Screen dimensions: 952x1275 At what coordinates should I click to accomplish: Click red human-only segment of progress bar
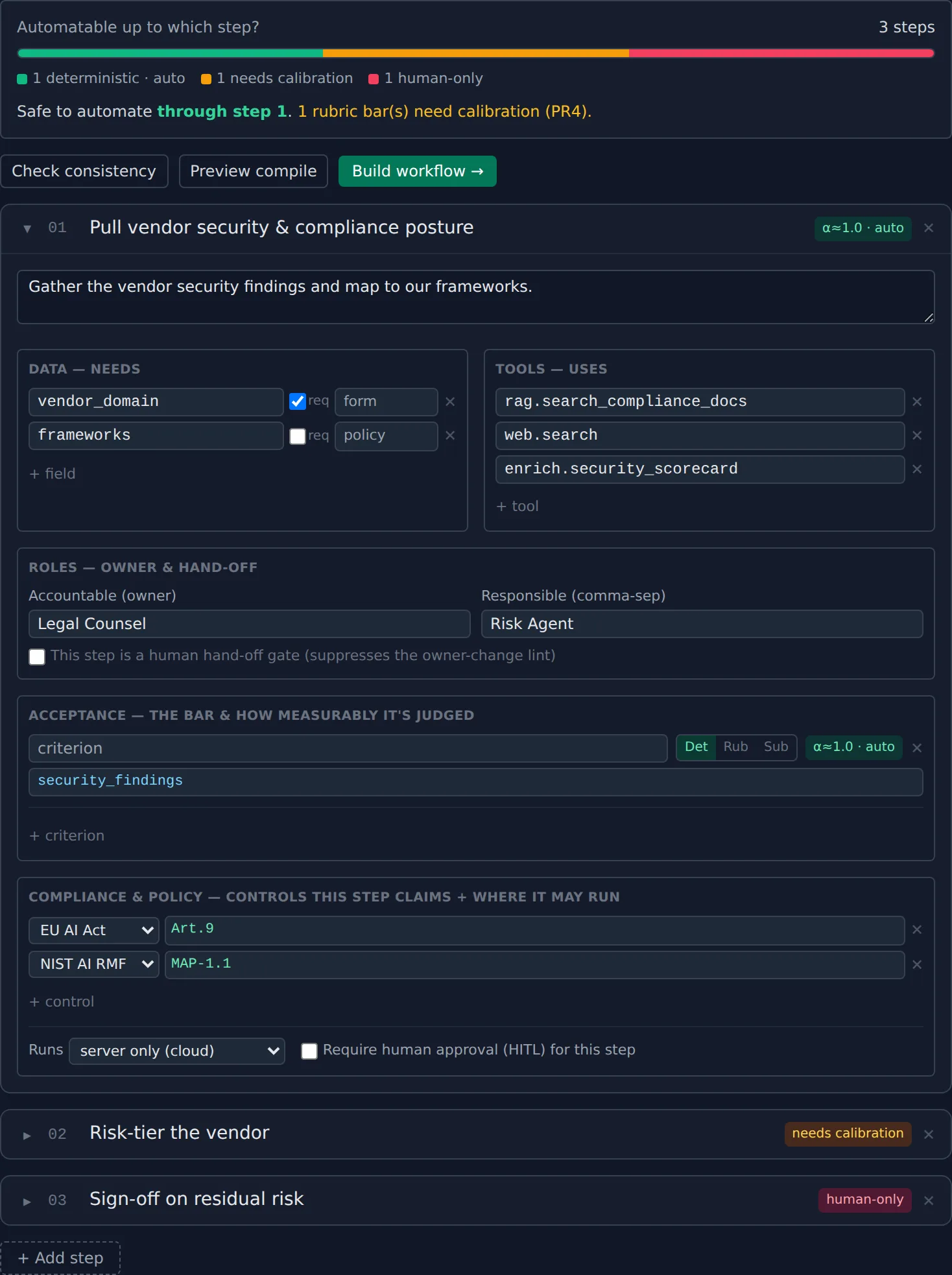[x=781, y=53]
